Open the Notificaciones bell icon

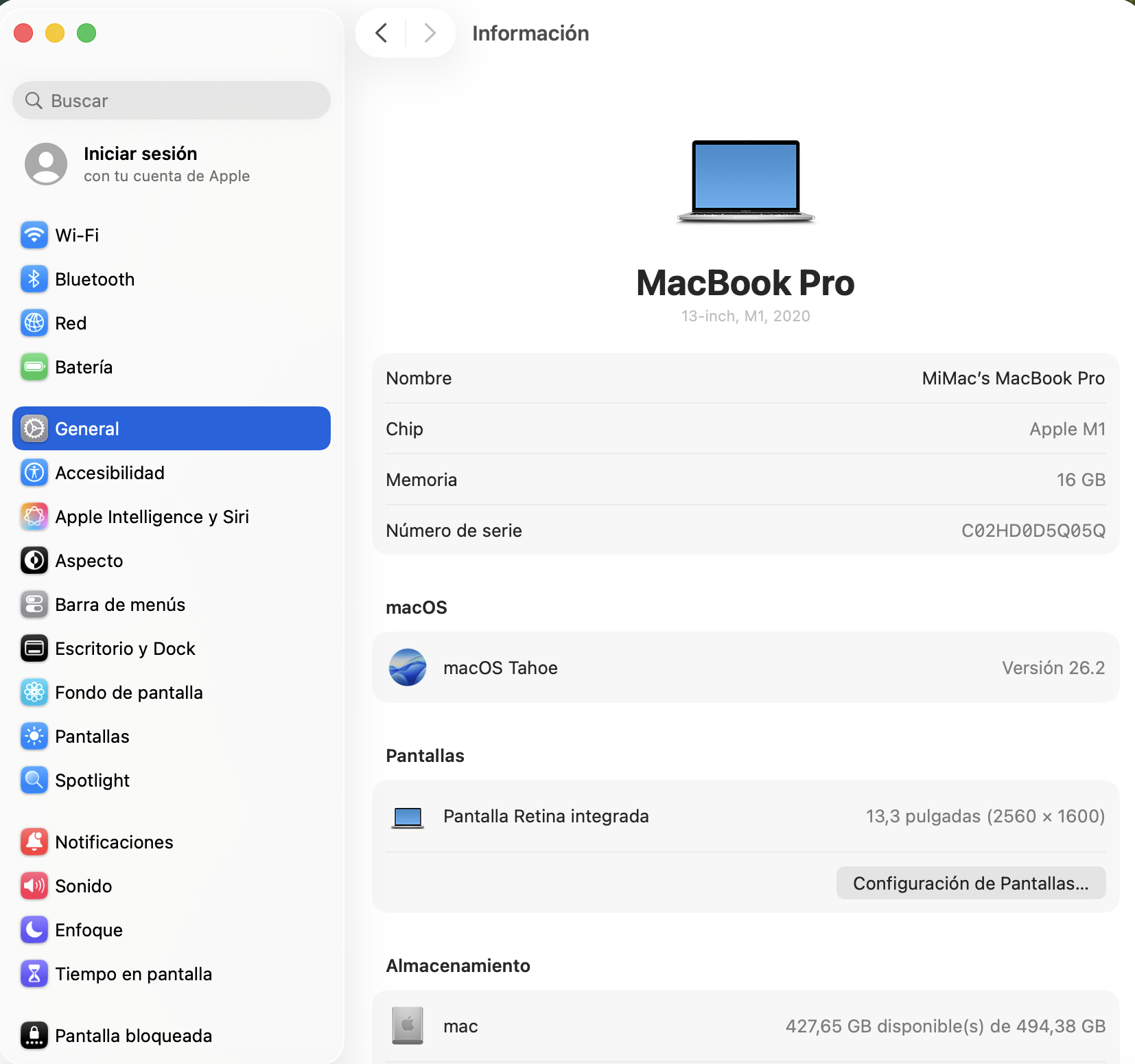34,842
